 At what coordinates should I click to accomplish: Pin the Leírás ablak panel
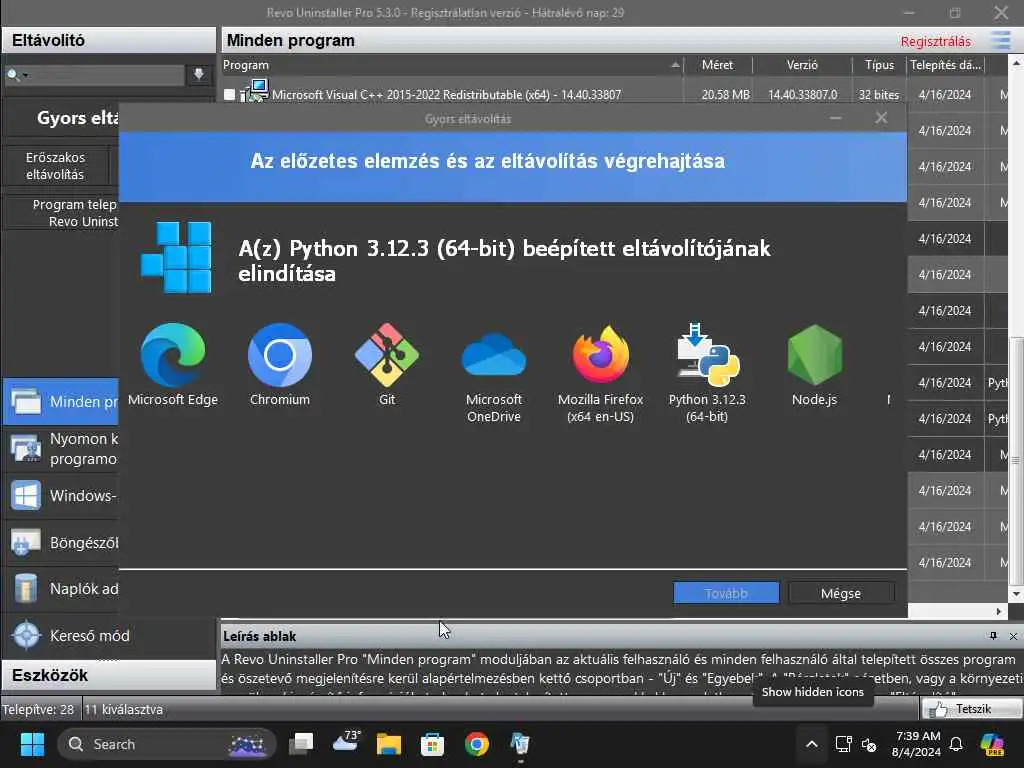993,635
